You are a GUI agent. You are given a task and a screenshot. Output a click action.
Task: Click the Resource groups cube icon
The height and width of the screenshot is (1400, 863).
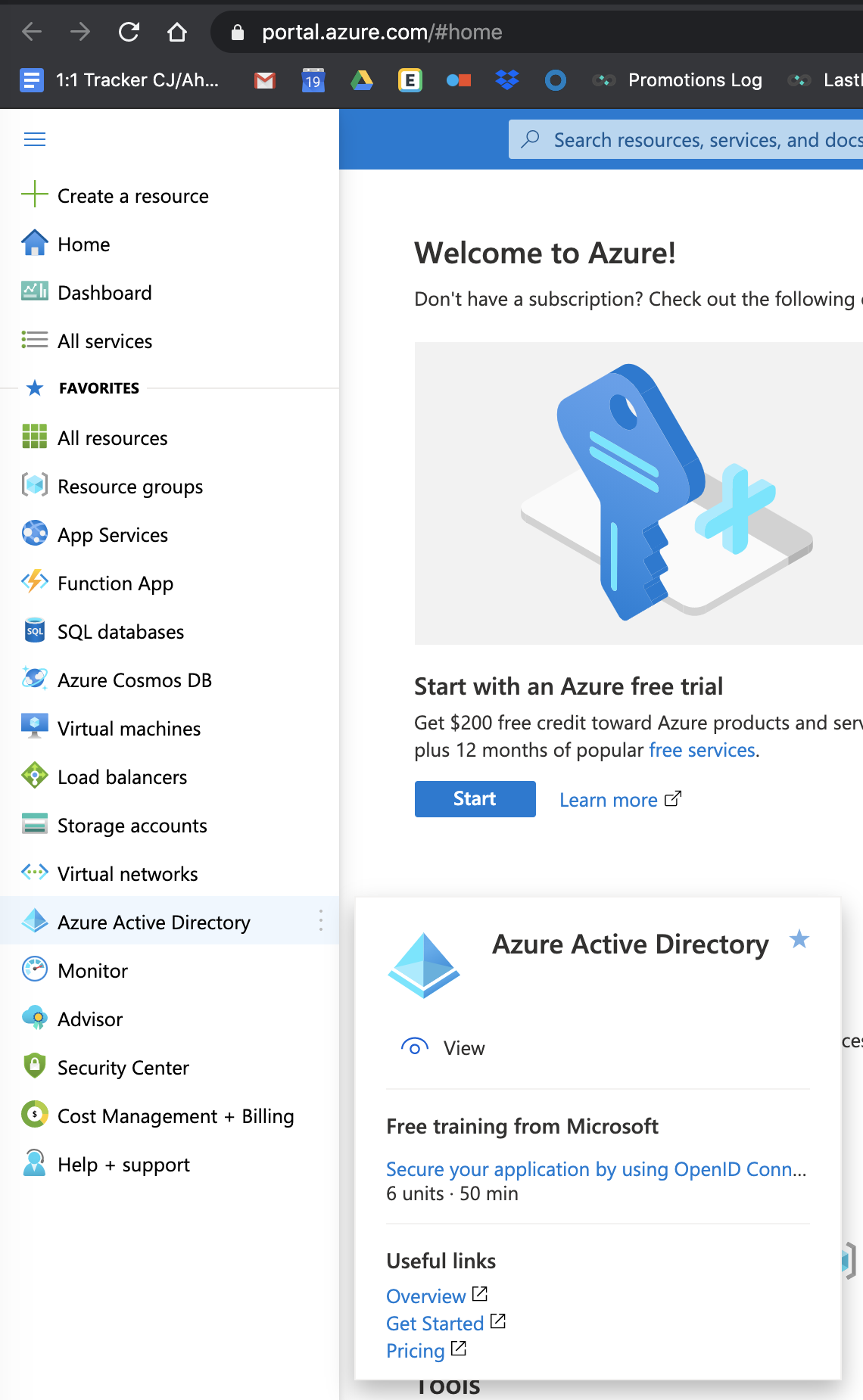[35, 485]
